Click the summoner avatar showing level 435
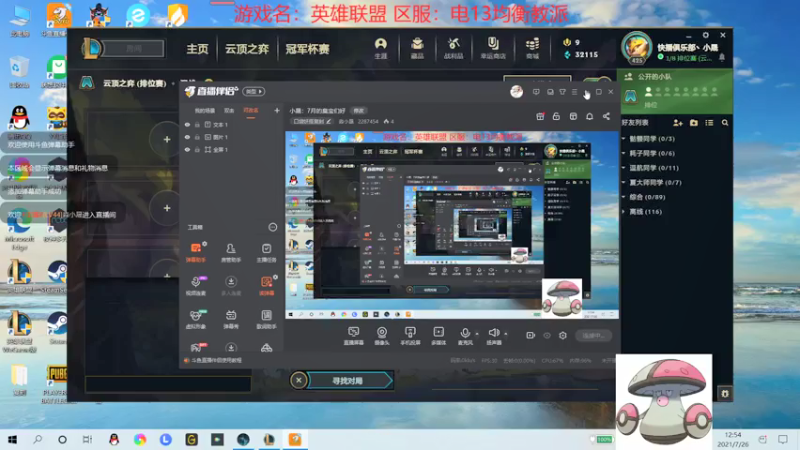 point(636,48)
